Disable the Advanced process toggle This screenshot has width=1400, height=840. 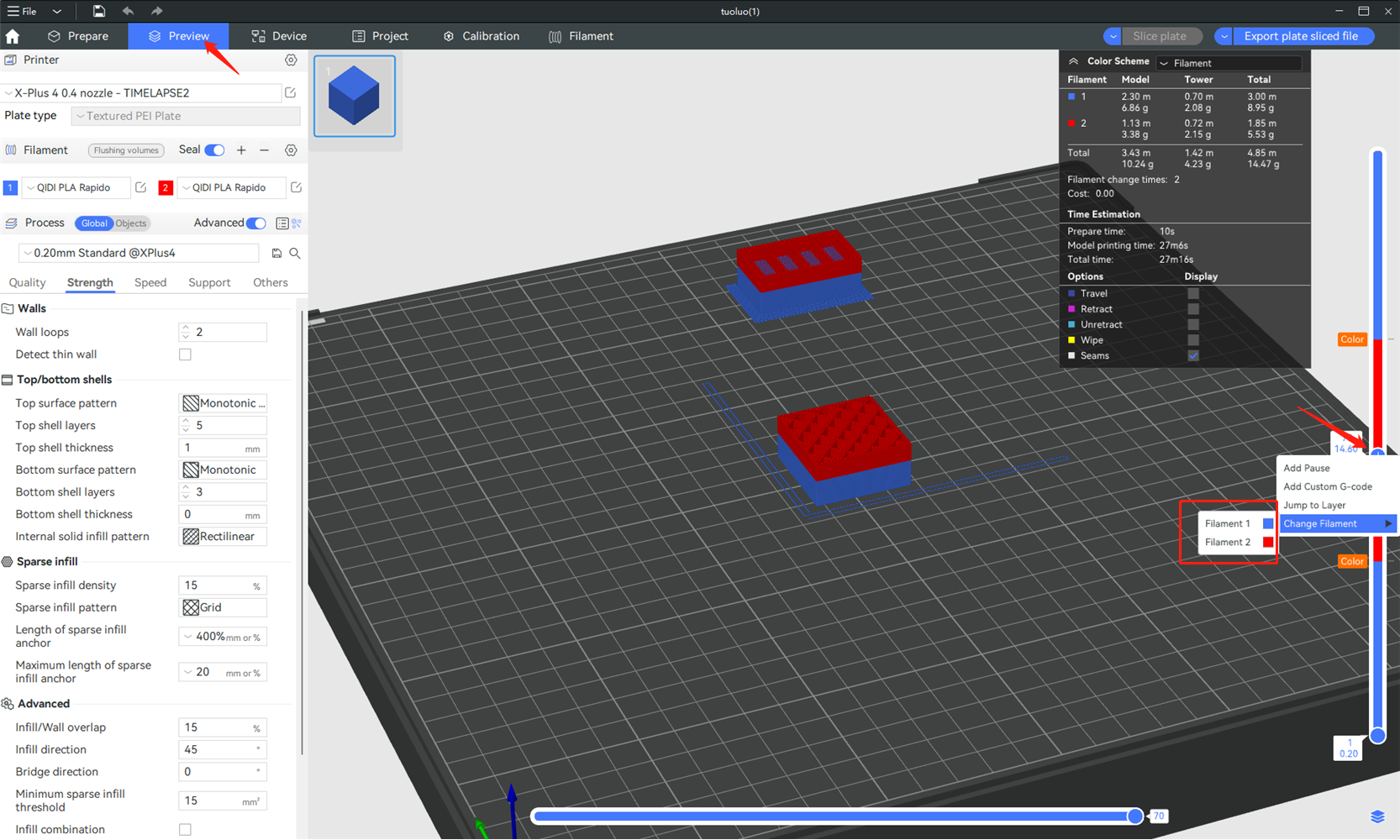pos(255,223)
